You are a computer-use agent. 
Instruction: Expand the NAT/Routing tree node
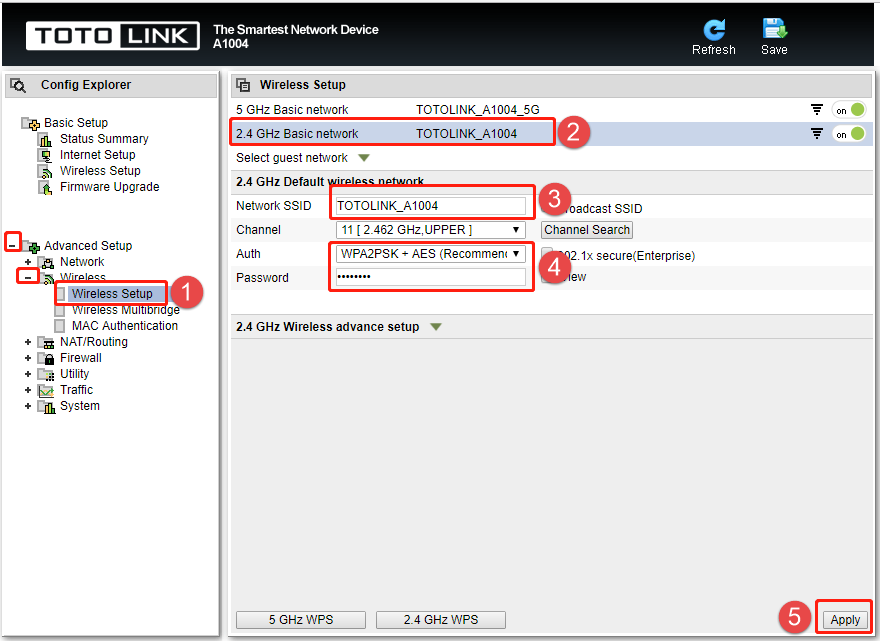(x=28, y=342)
